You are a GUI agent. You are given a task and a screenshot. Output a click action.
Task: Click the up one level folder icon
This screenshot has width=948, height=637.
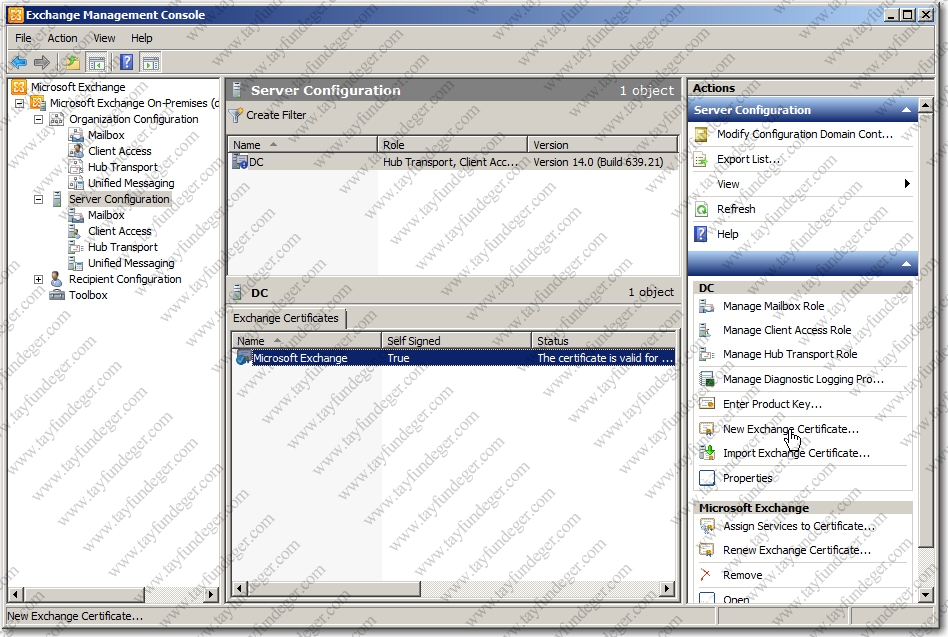[x=72, y=62]
